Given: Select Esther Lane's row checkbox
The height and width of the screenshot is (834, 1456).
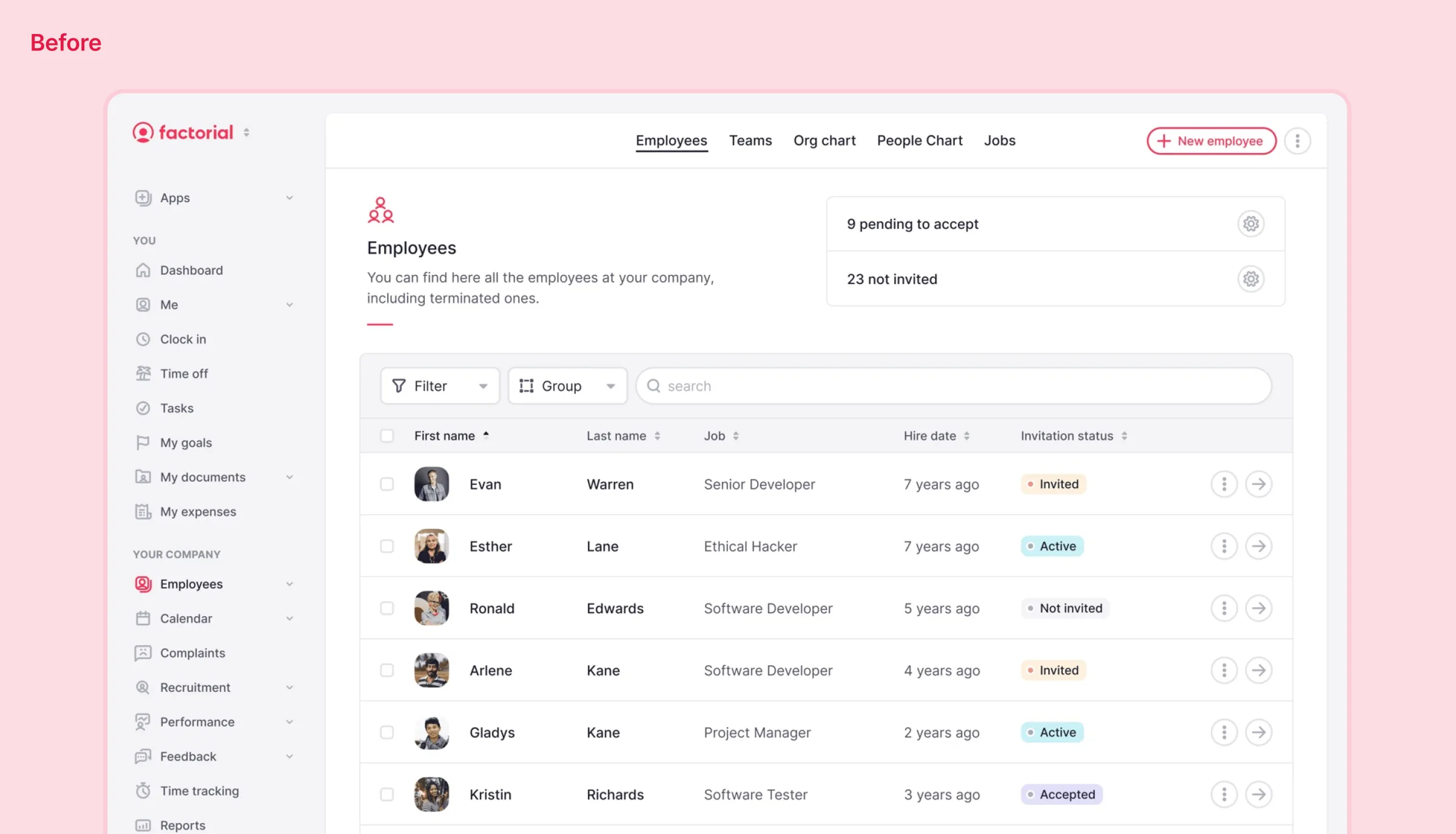Looking at the screenshot, I should [x=387, y=546].
